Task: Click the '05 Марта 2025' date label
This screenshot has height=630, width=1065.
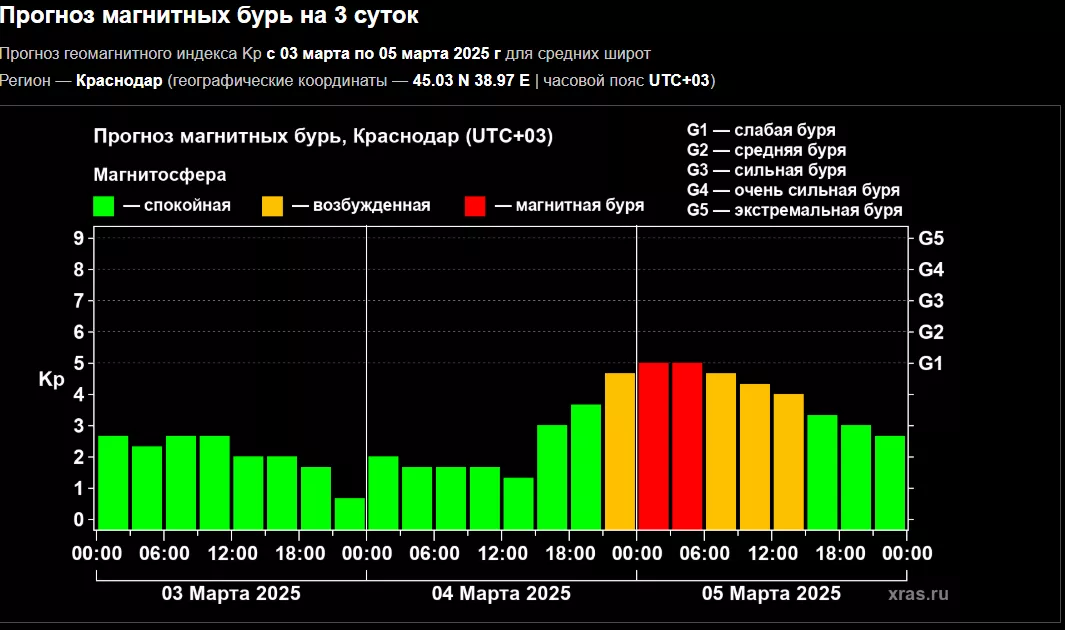Action: 771,593
